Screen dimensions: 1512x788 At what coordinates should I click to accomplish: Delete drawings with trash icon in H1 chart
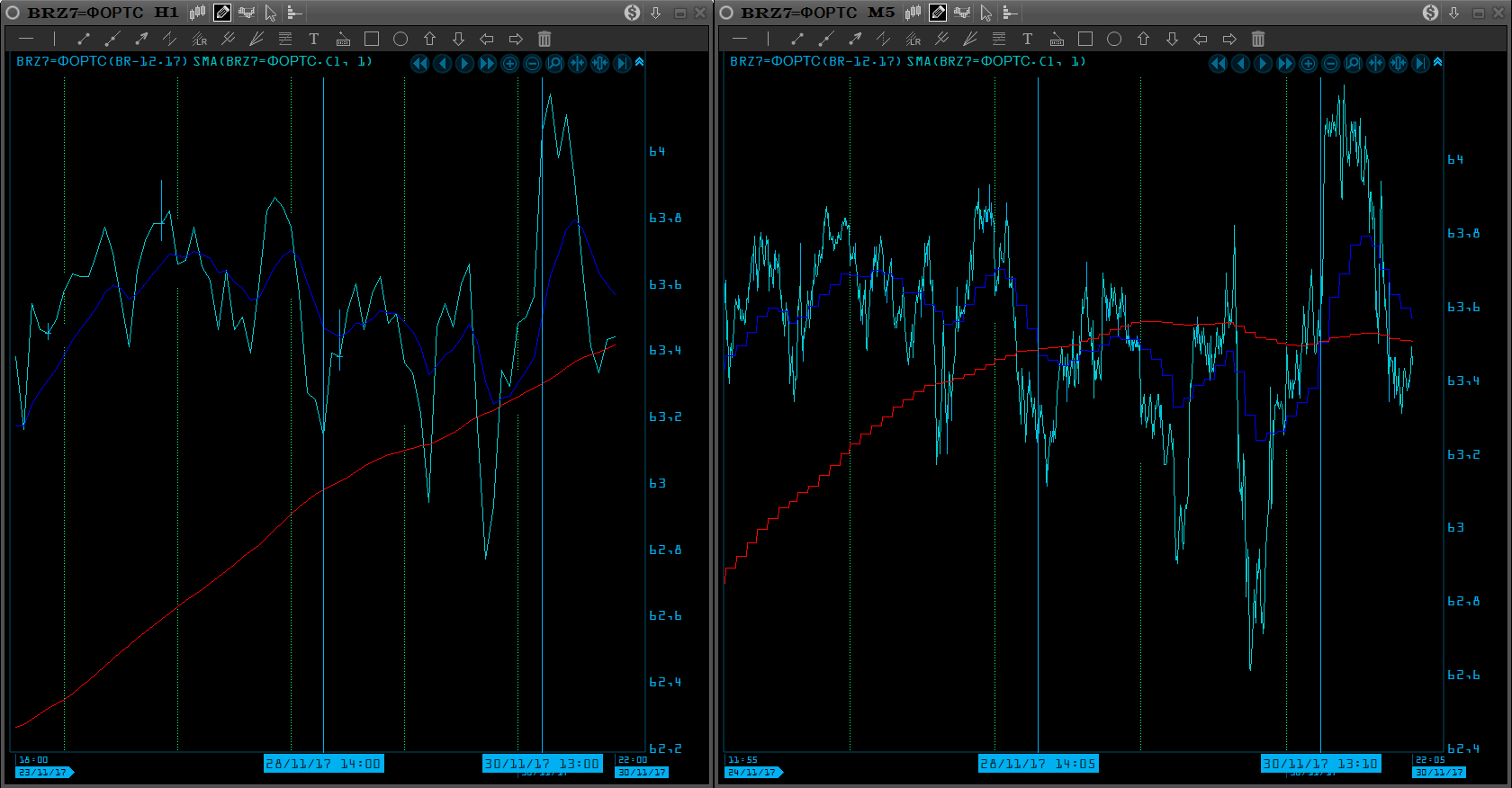544,39
